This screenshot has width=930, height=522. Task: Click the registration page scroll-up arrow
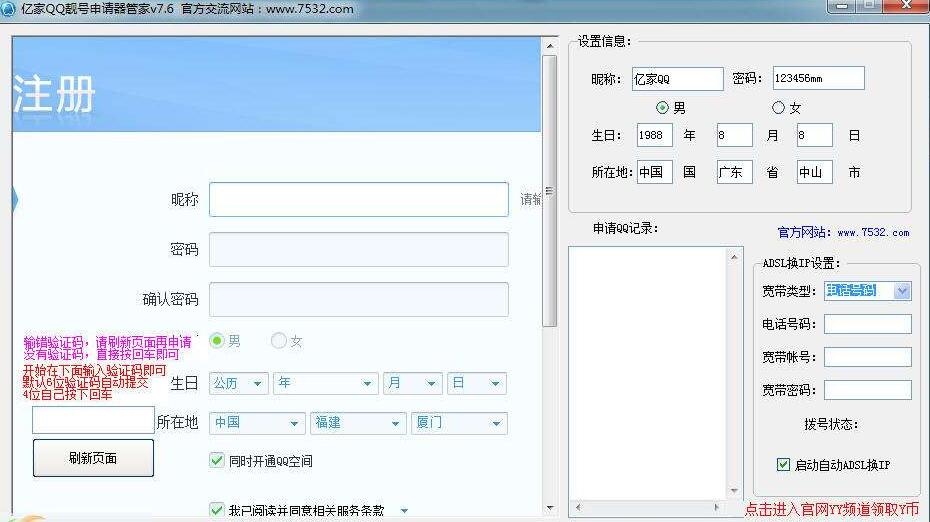(550, 46)
